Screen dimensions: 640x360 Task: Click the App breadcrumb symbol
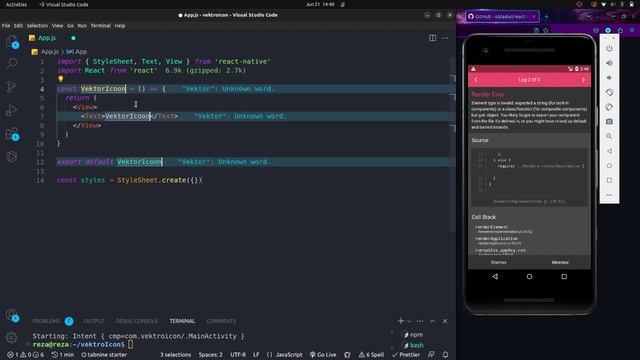click(77, 52)
